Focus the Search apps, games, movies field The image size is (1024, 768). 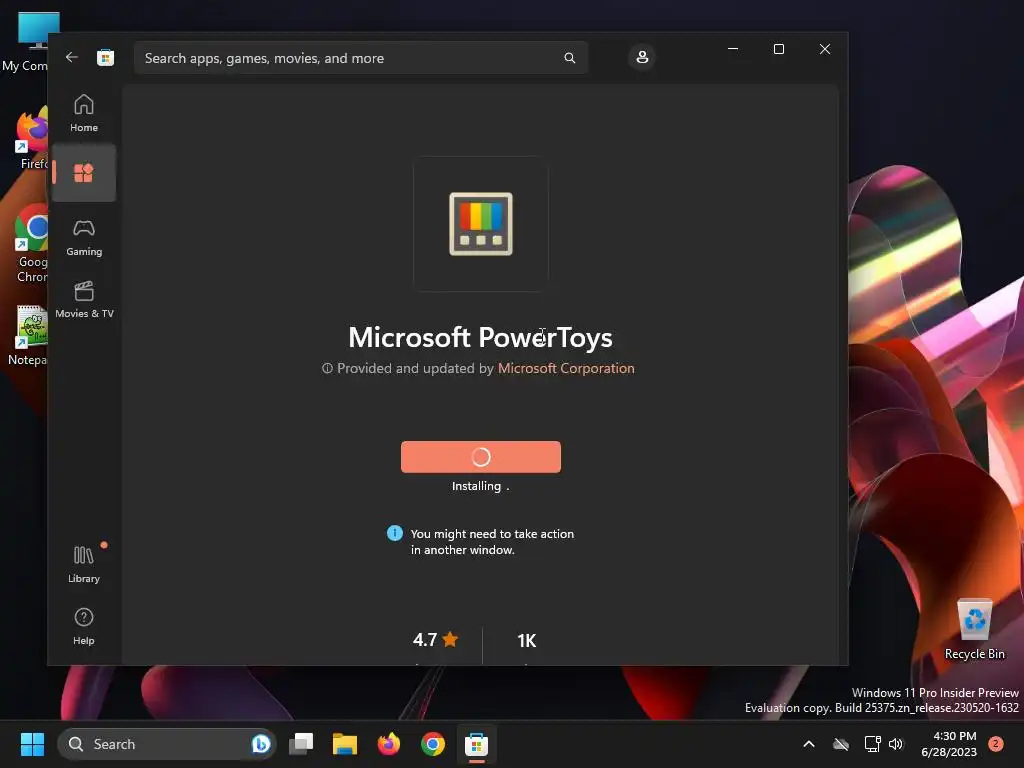pyautogui.click(x=360, y=58)
